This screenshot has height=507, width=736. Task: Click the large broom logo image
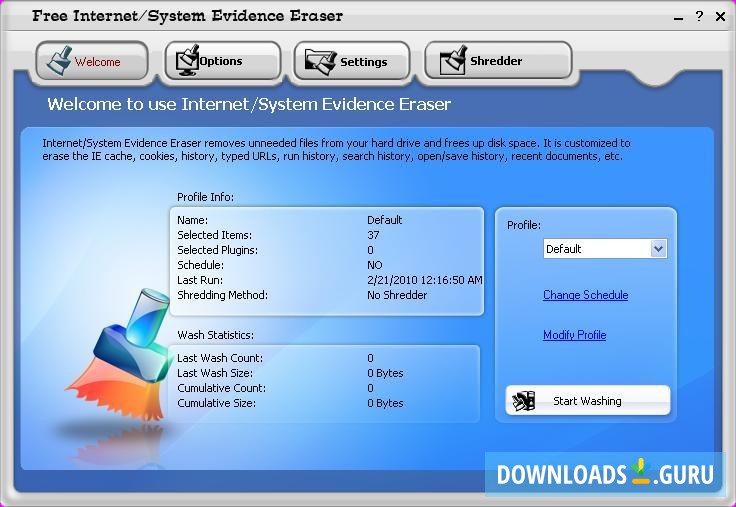click(117, 357)
